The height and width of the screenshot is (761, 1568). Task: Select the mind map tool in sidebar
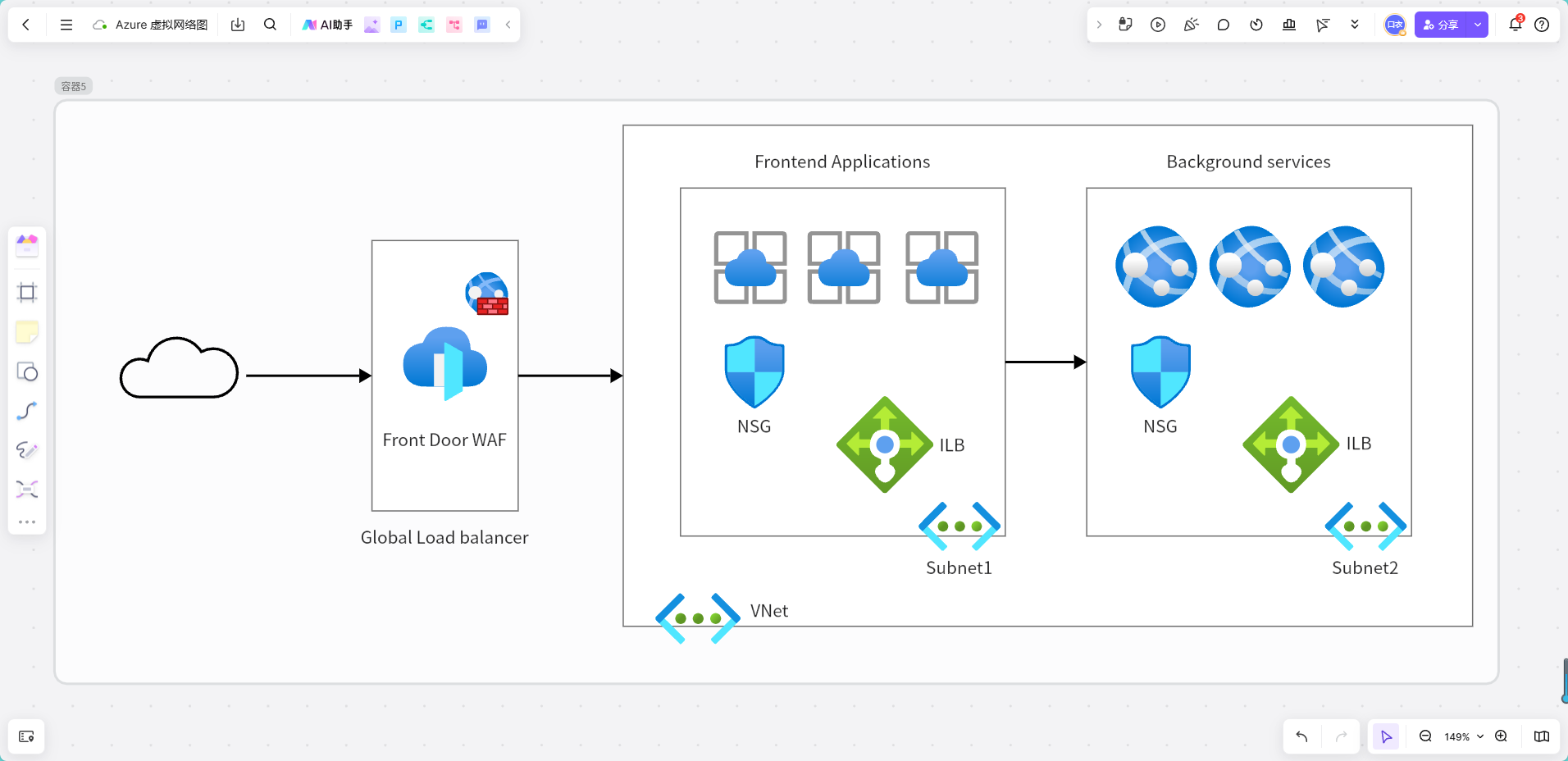[27, 490]
